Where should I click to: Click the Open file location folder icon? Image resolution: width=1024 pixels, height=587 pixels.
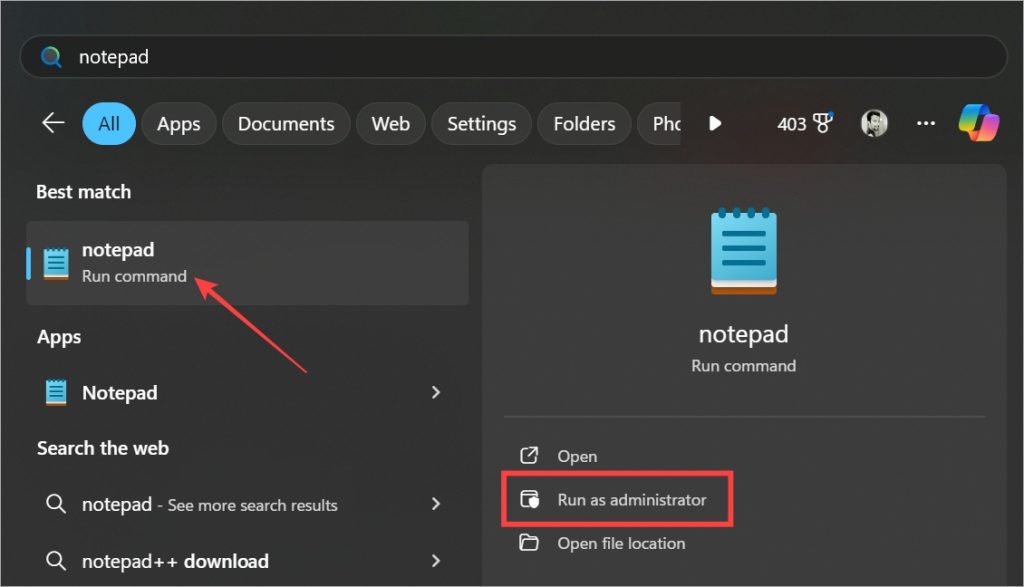tap(528, 542)
